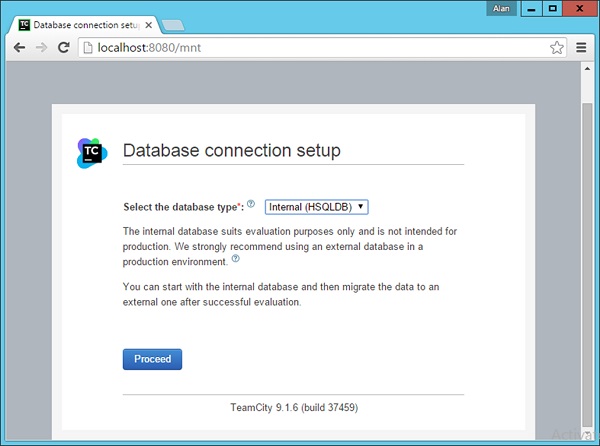Click the browser Forward arrow
The image size is (600, 446).
41,47
